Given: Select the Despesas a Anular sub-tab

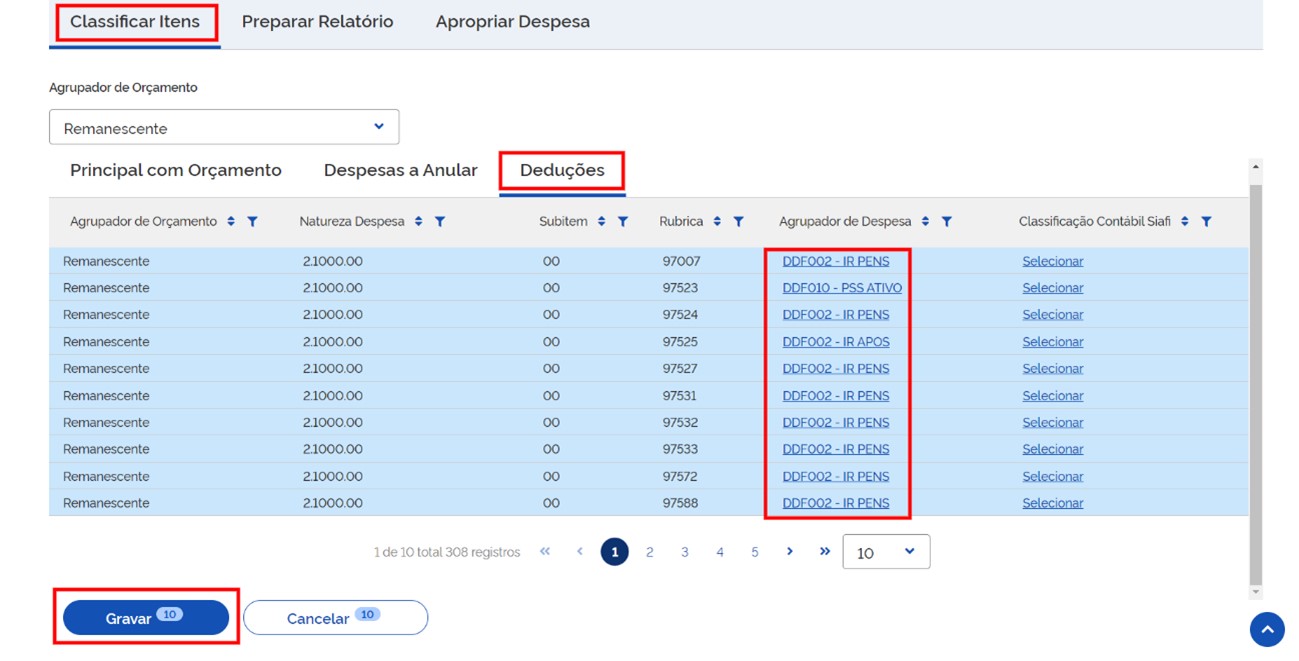Looking at the screenshot, I should point(400,170).
